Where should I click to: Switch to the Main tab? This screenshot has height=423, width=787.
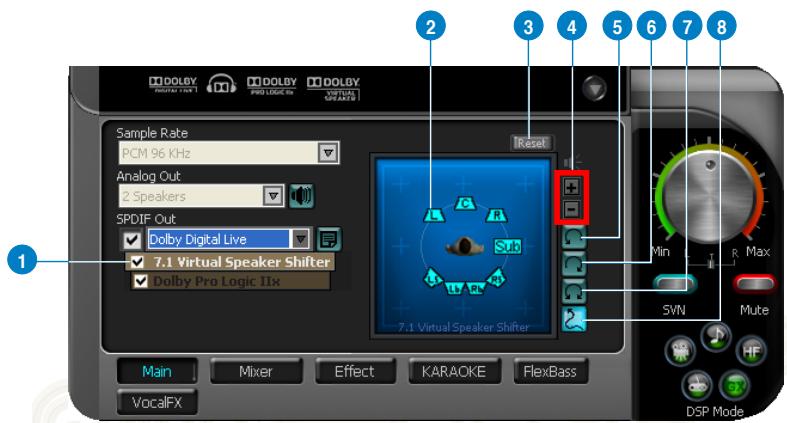[157, 372]
